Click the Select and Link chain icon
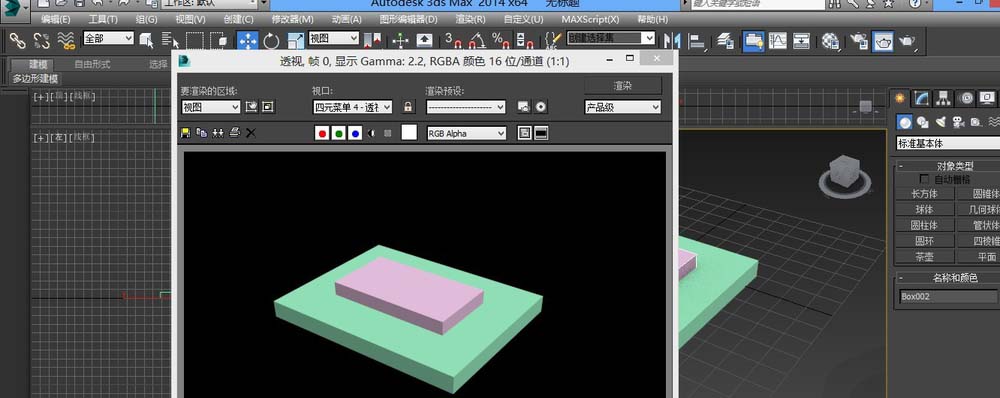 (x=17, y=41)
